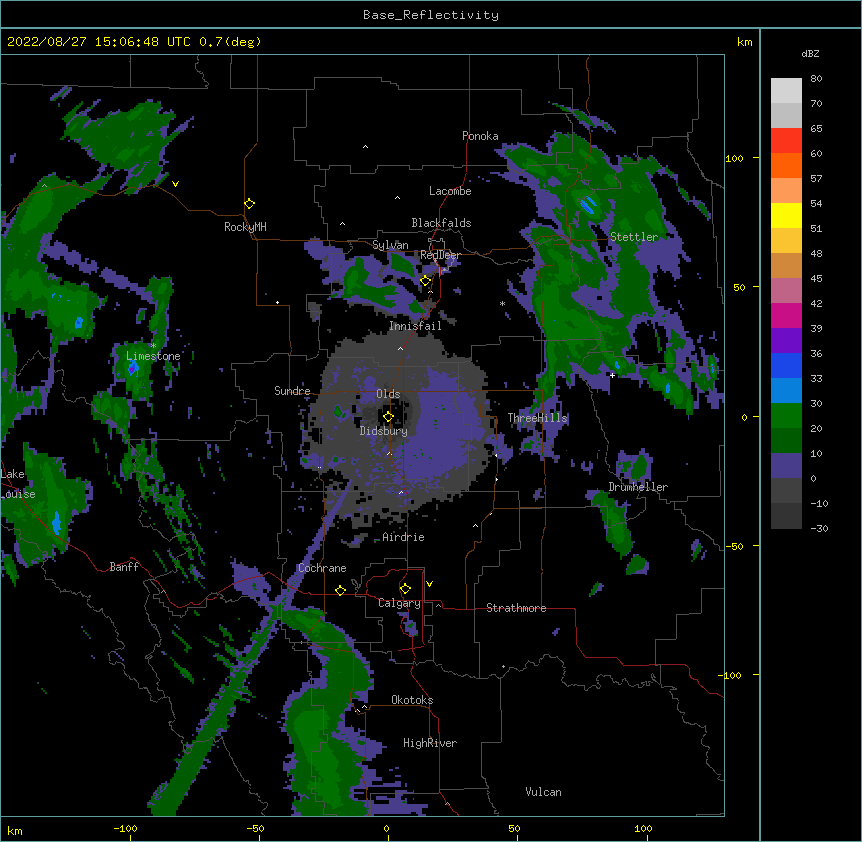
Task: Select the yellow 54 dBZ color swatch
Action: (786, 215)
